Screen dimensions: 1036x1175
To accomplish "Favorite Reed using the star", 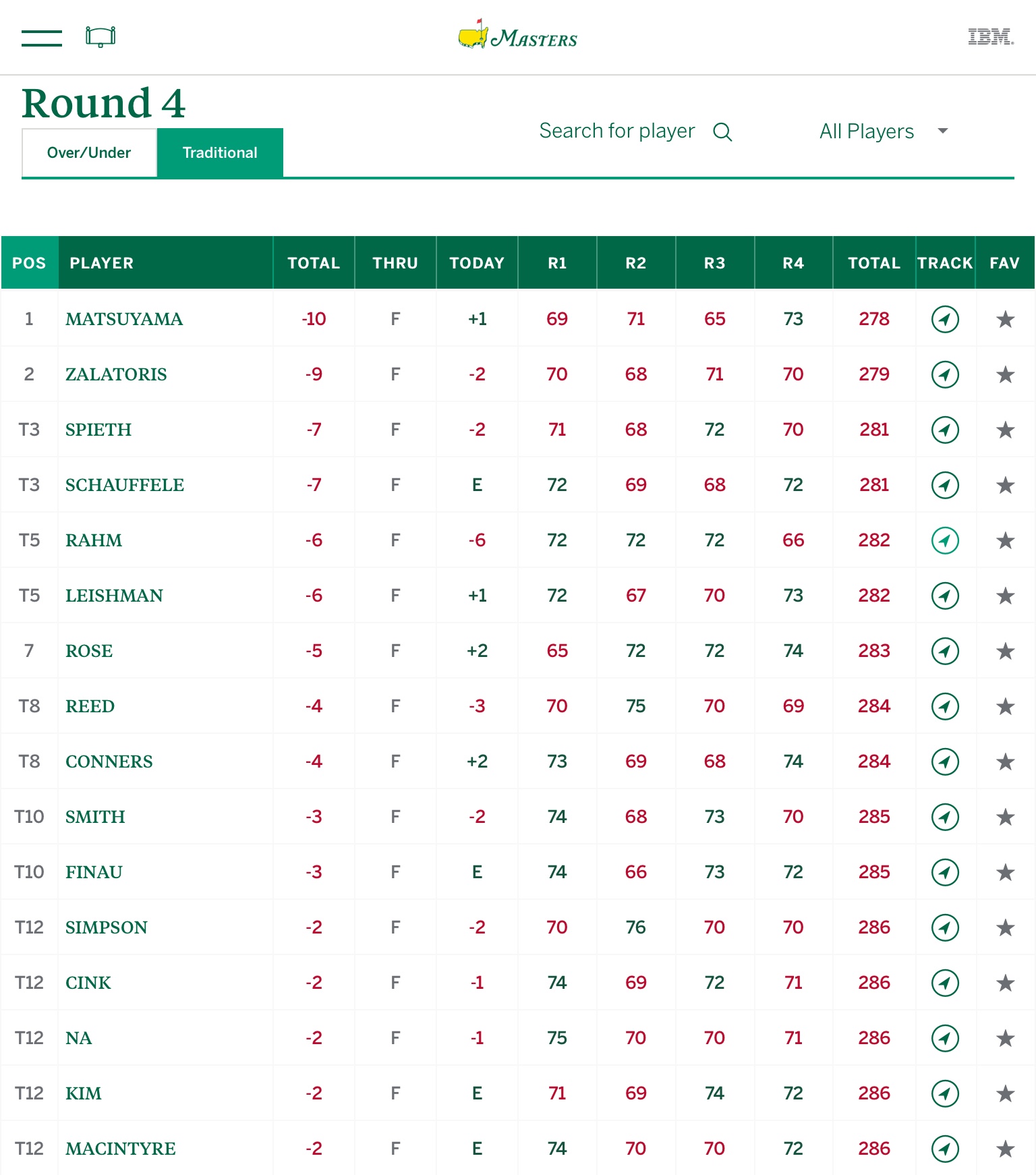I will [x=1004, y=706].
